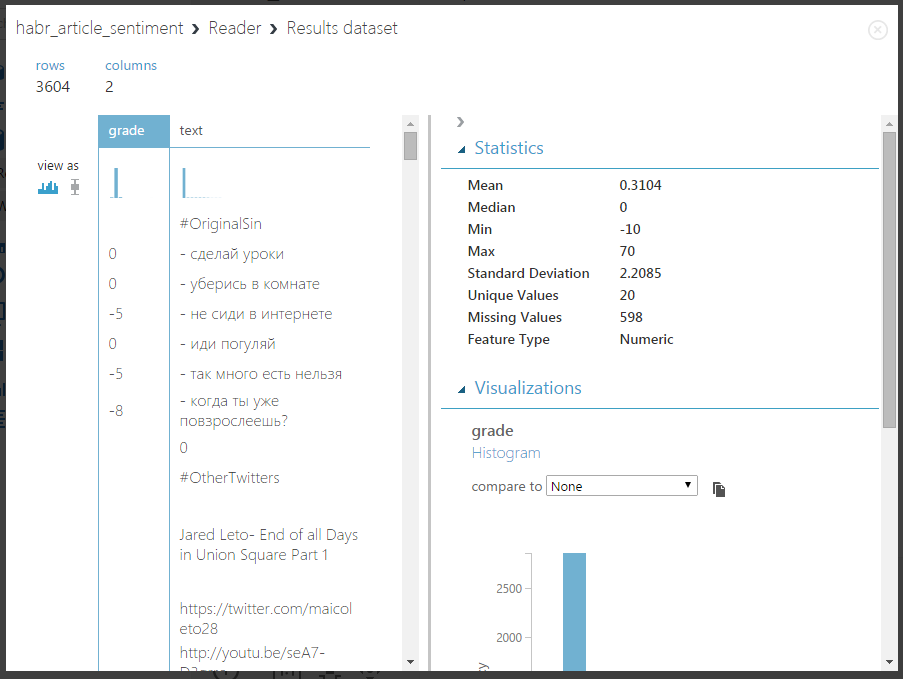
Task: Go to habr_article_sentiment breadcrumb
Action: 99,28
